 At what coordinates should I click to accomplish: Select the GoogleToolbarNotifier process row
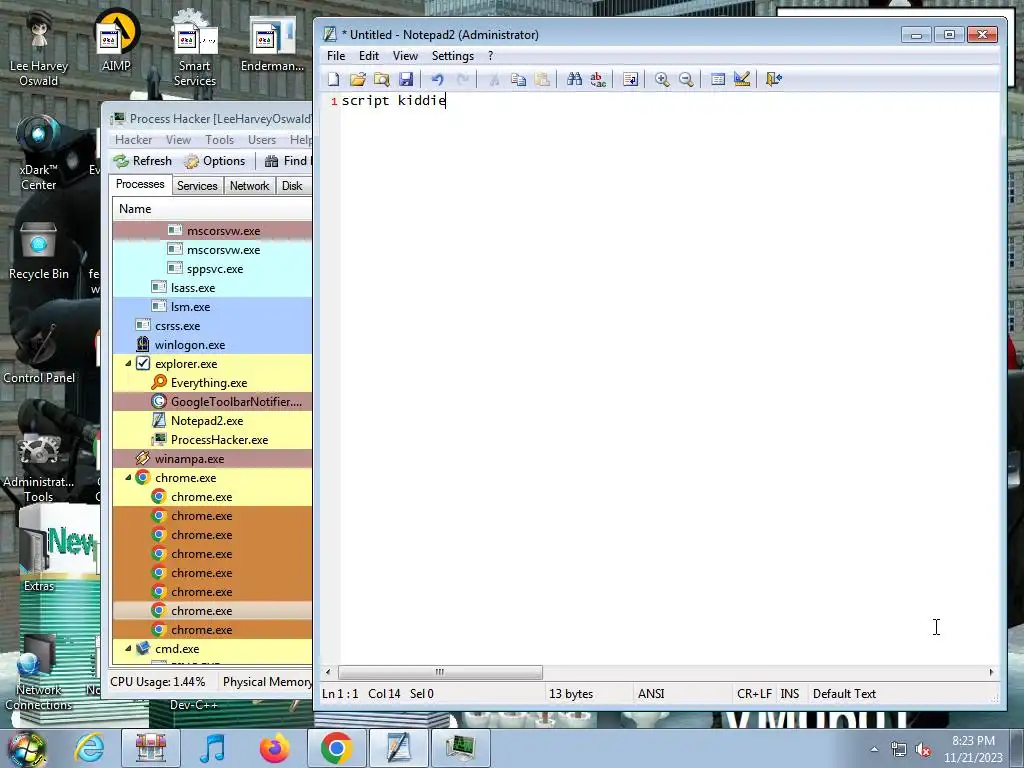tap(212, 402)
